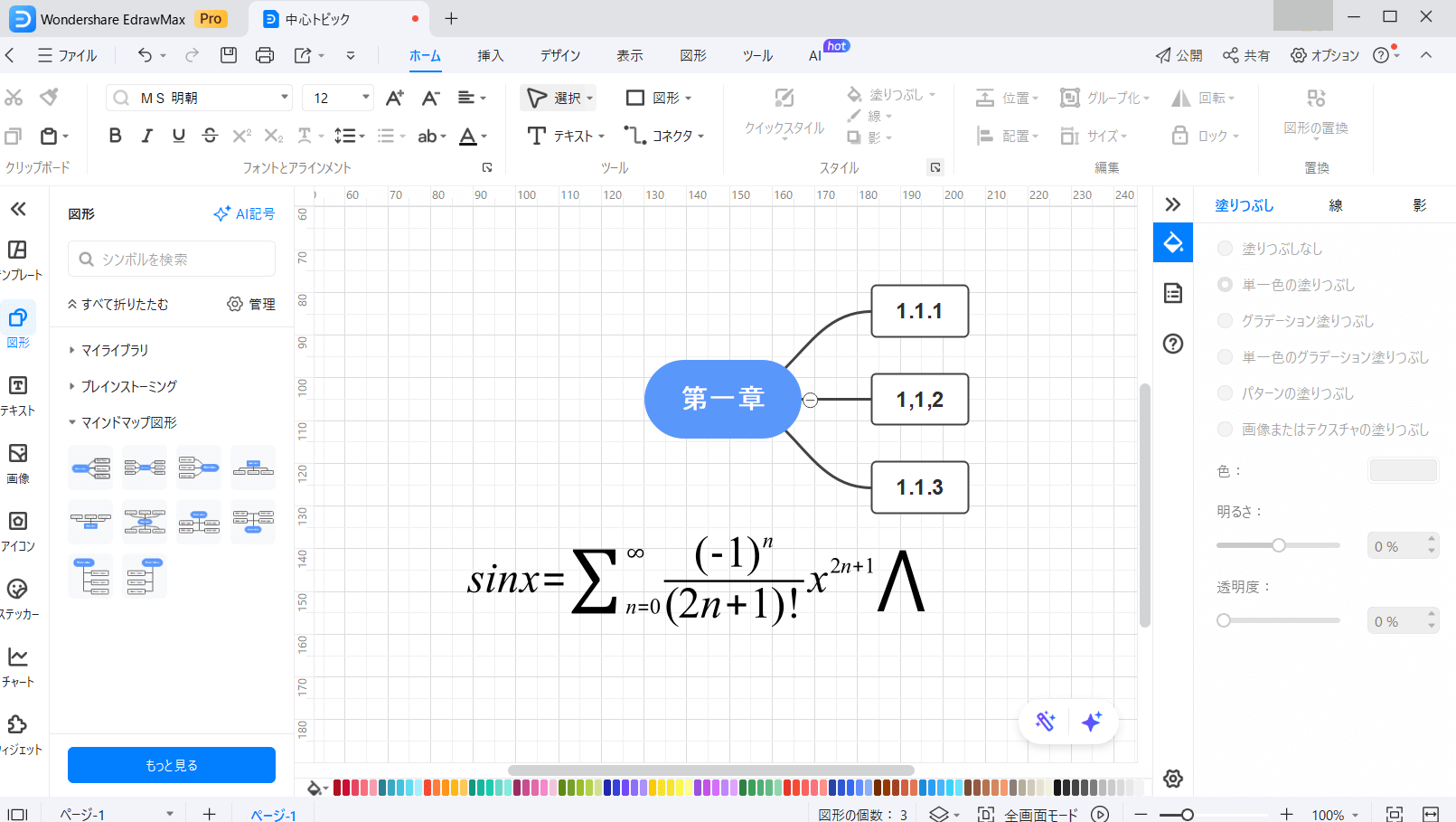
Task: Open the Chart sidebar panel
Action: point(18,667)
